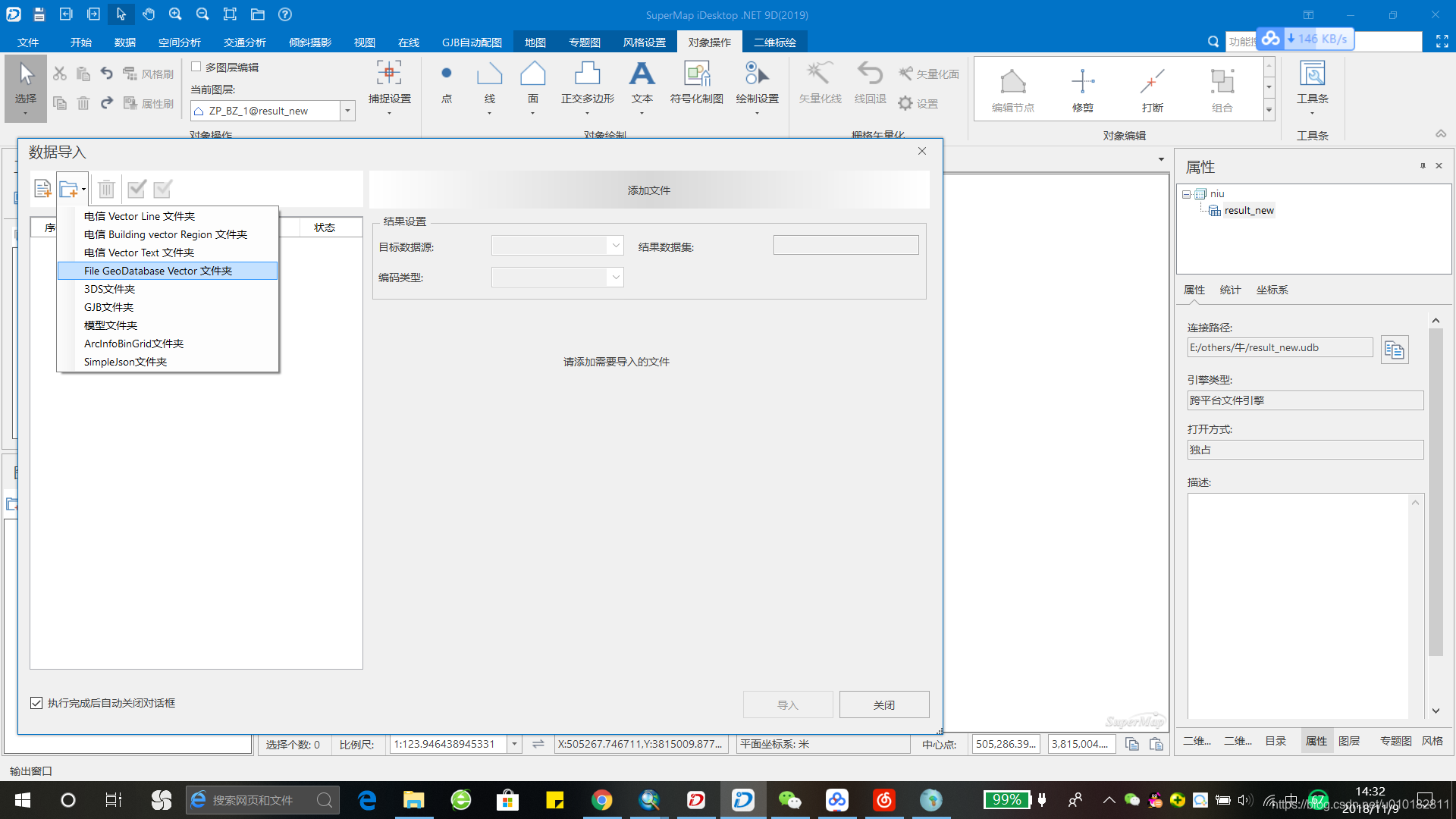Viewport: 1456px width, 819px height.
Task: Click the help question mark icon
Action: [x=285, y=14]
